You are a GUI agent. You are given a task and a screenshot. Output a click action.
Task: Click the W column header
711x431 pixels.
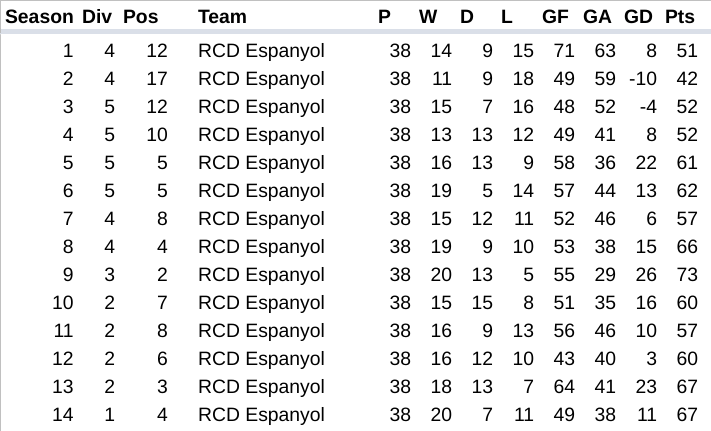point(428,17)
